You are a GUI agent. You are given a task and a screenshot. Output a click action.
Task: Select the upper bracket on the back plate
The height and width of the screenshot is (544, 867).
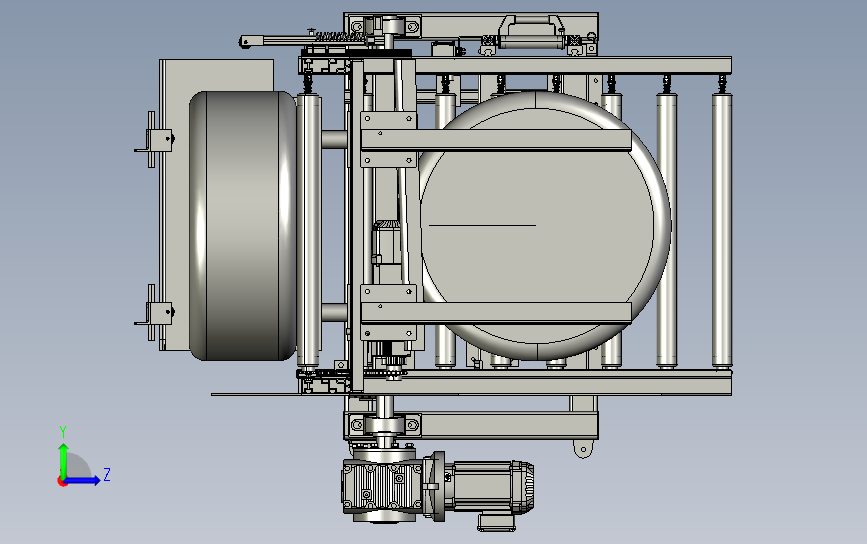(155, 139)
